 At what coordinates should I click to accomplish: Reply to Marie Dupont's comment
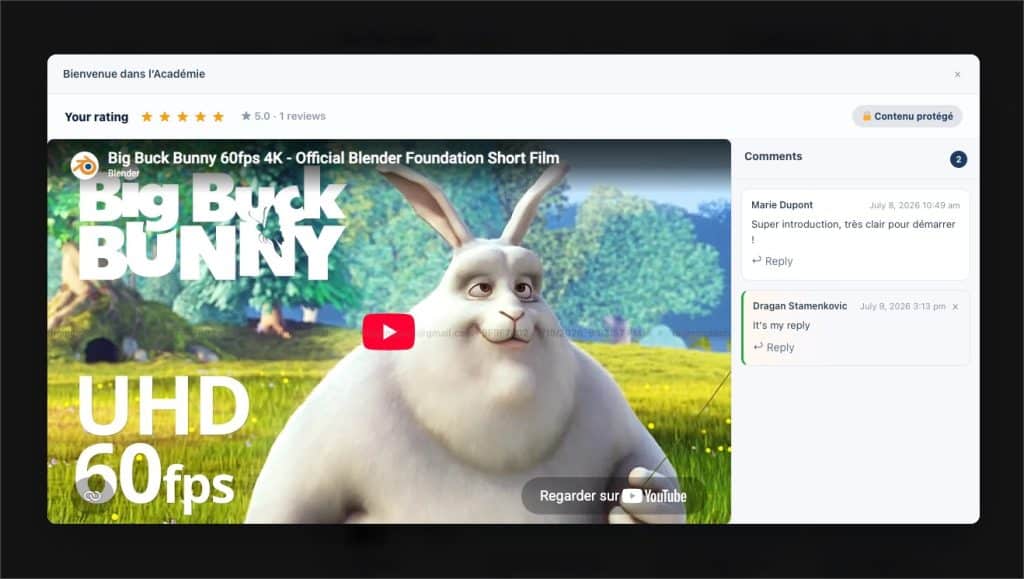pyautogui.click(x=772, y=261)
